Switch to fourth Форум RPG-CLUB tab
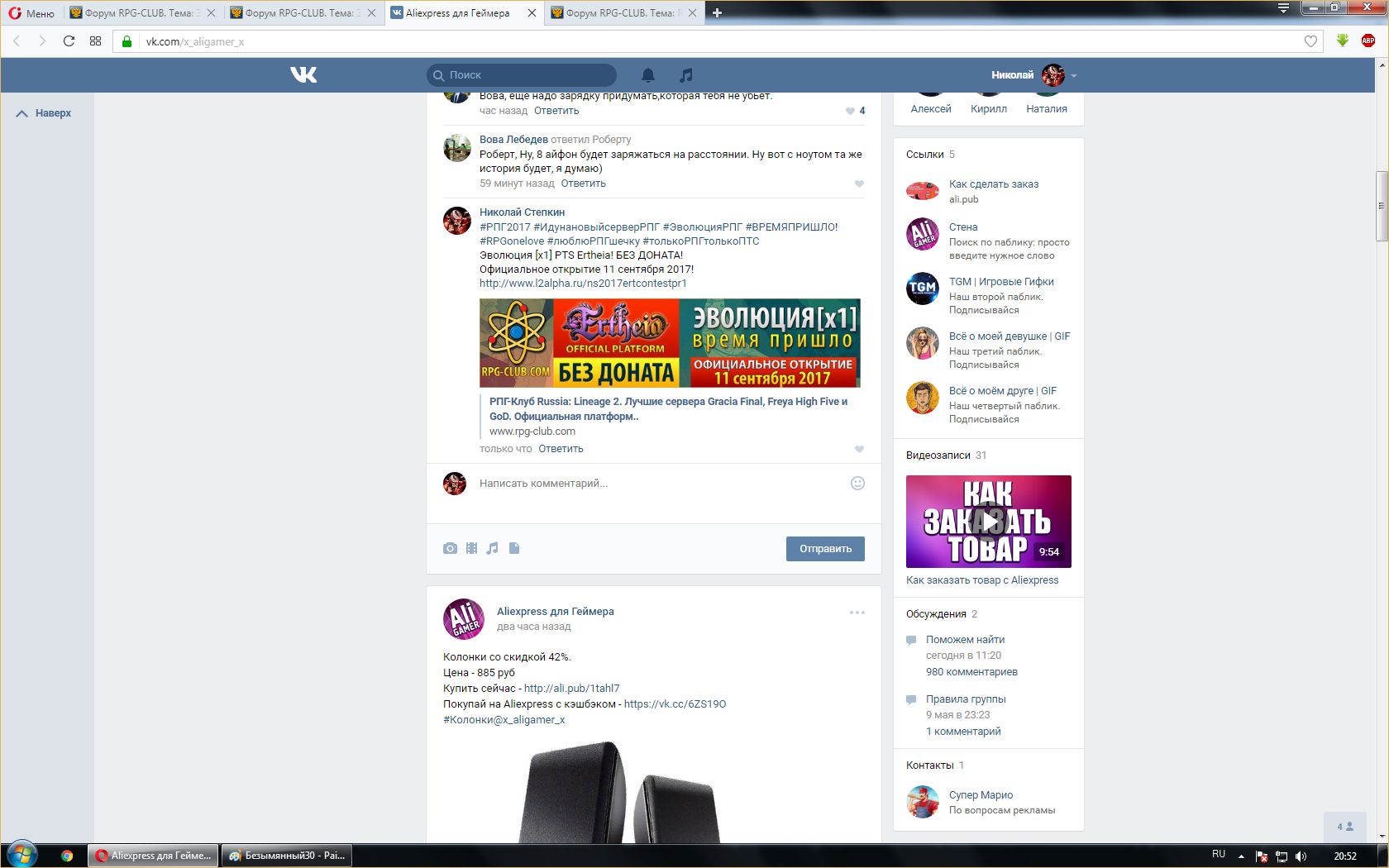This screenshot has width=1389, height=868. coord(624,13)
